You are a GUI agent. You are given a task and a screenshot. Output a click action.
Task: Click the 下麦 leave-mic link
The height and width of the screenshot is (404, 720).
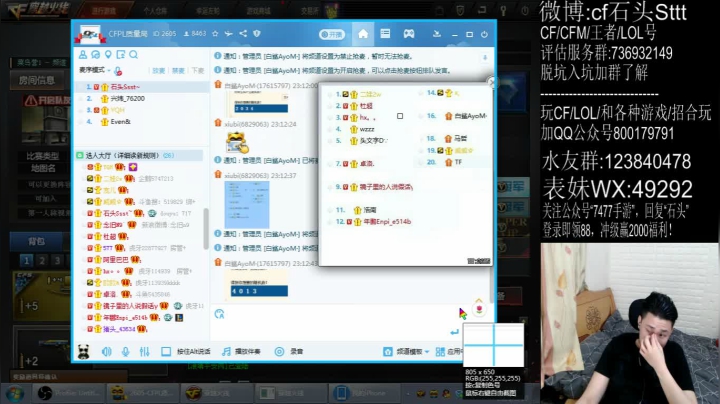pos(198,71)
